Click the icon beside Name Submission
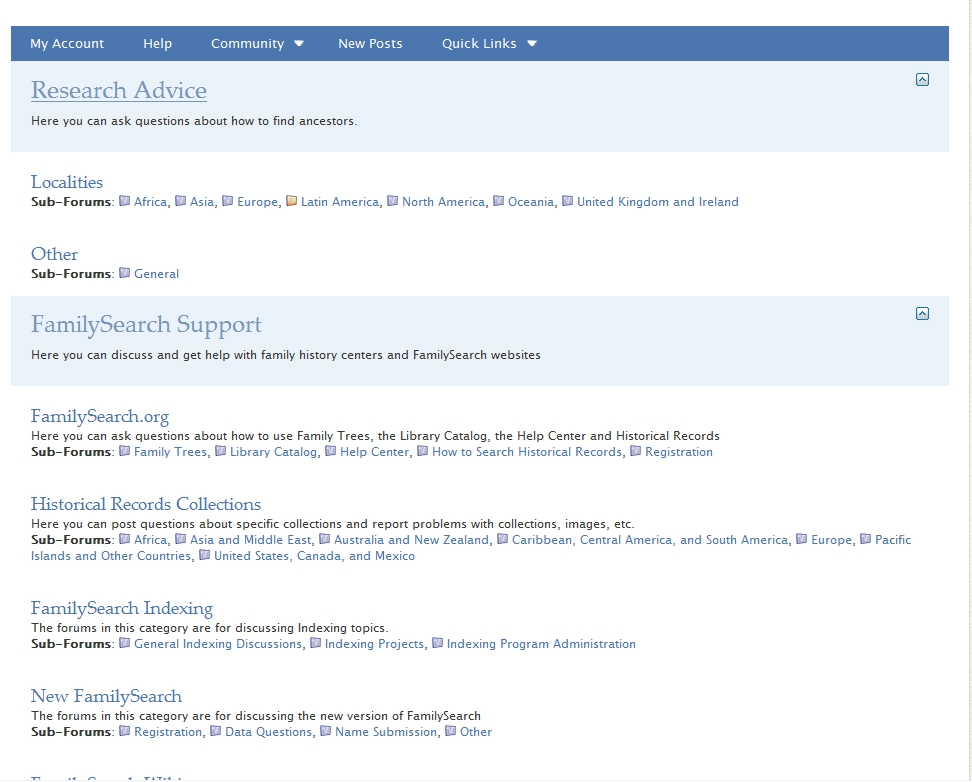972x782 pixels. pyautogui.click(x=325, y=731)
